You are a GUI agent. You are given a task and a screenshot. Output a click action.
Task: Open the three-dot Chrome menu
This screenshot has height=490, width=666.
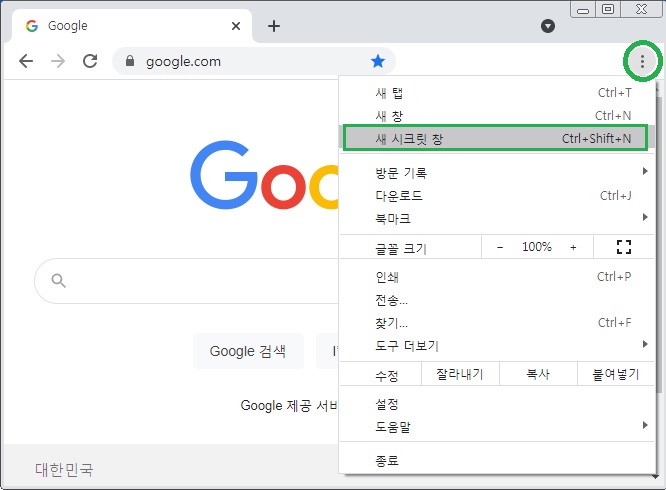point(642,62)
